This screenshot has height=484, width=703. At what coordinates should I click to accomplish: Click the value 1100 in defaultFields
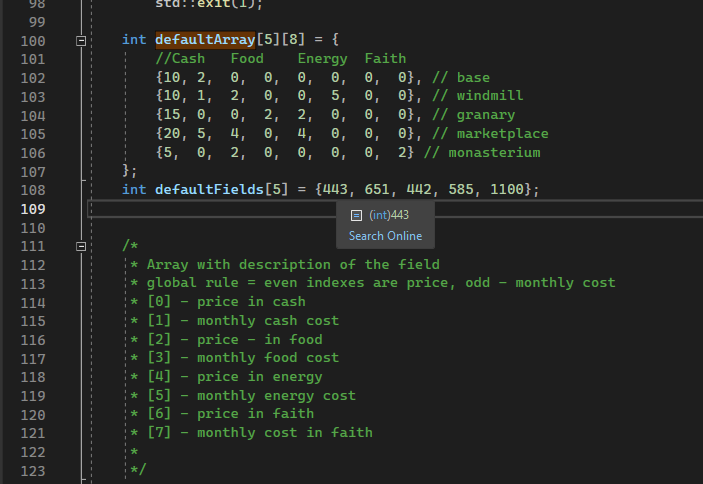(510, 190)
